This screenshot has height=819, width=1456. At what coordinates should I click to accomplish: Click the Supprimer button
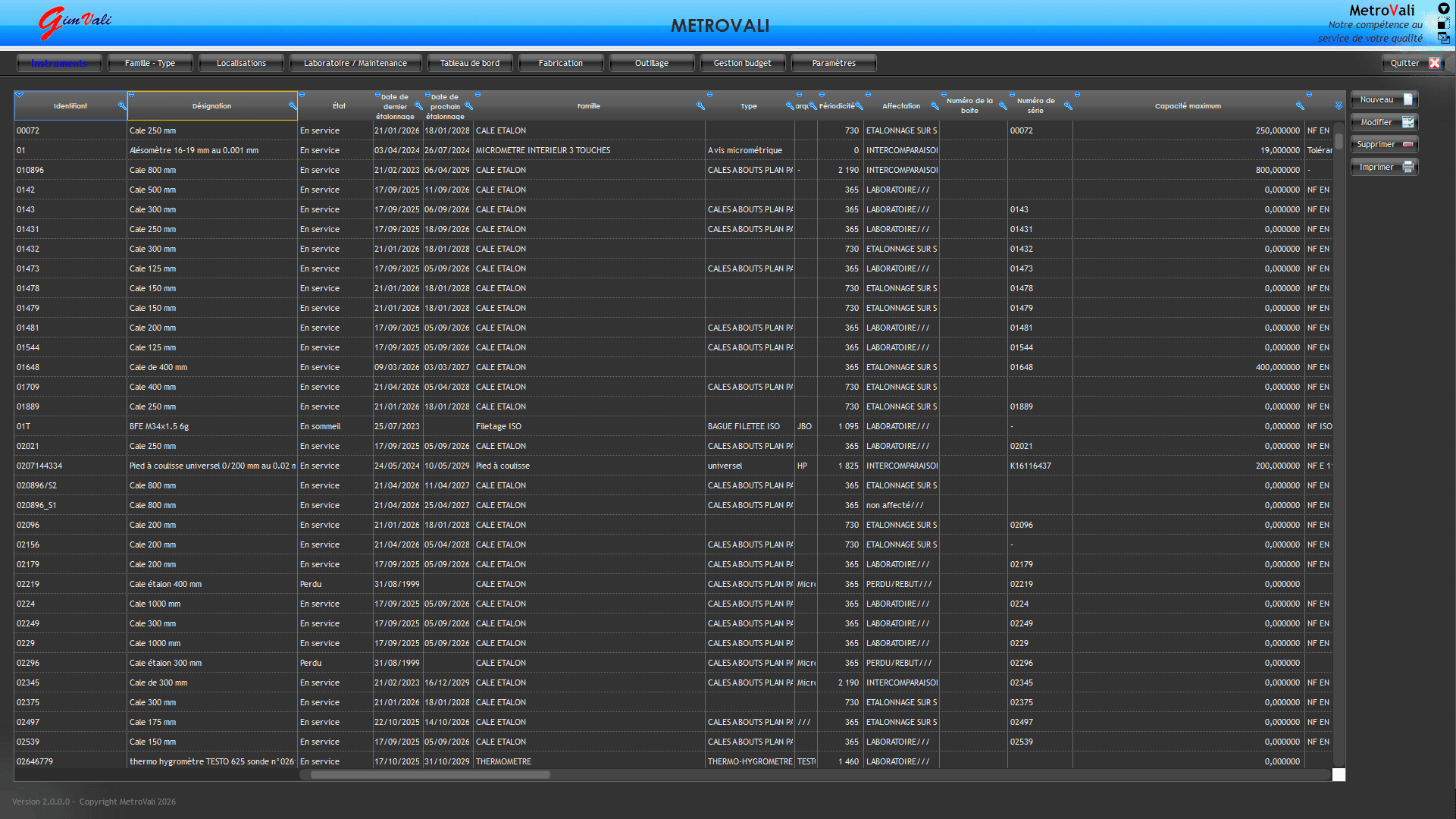tap(1385, 144)
